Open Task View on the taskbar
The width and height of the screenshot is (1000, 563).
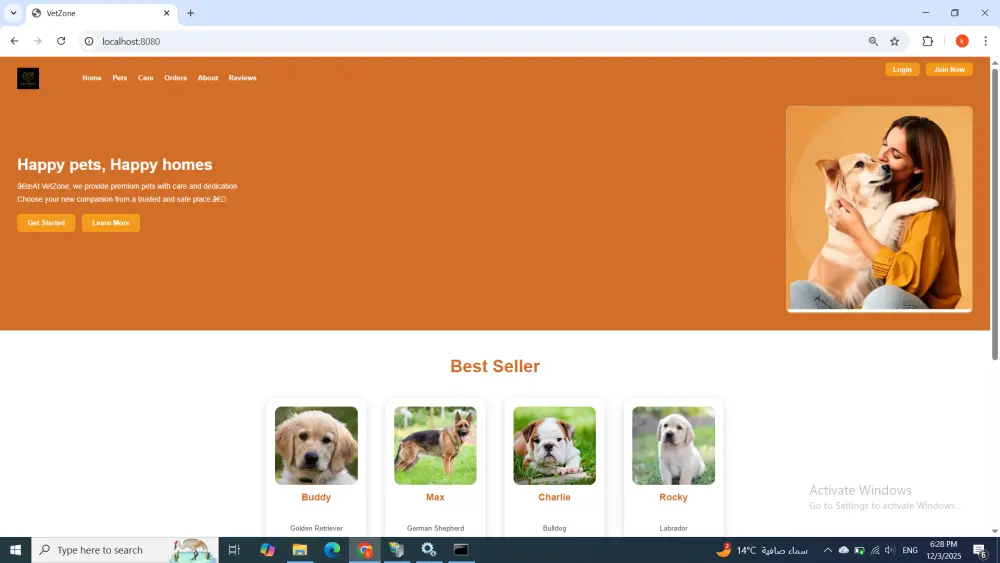pos(234,550)
